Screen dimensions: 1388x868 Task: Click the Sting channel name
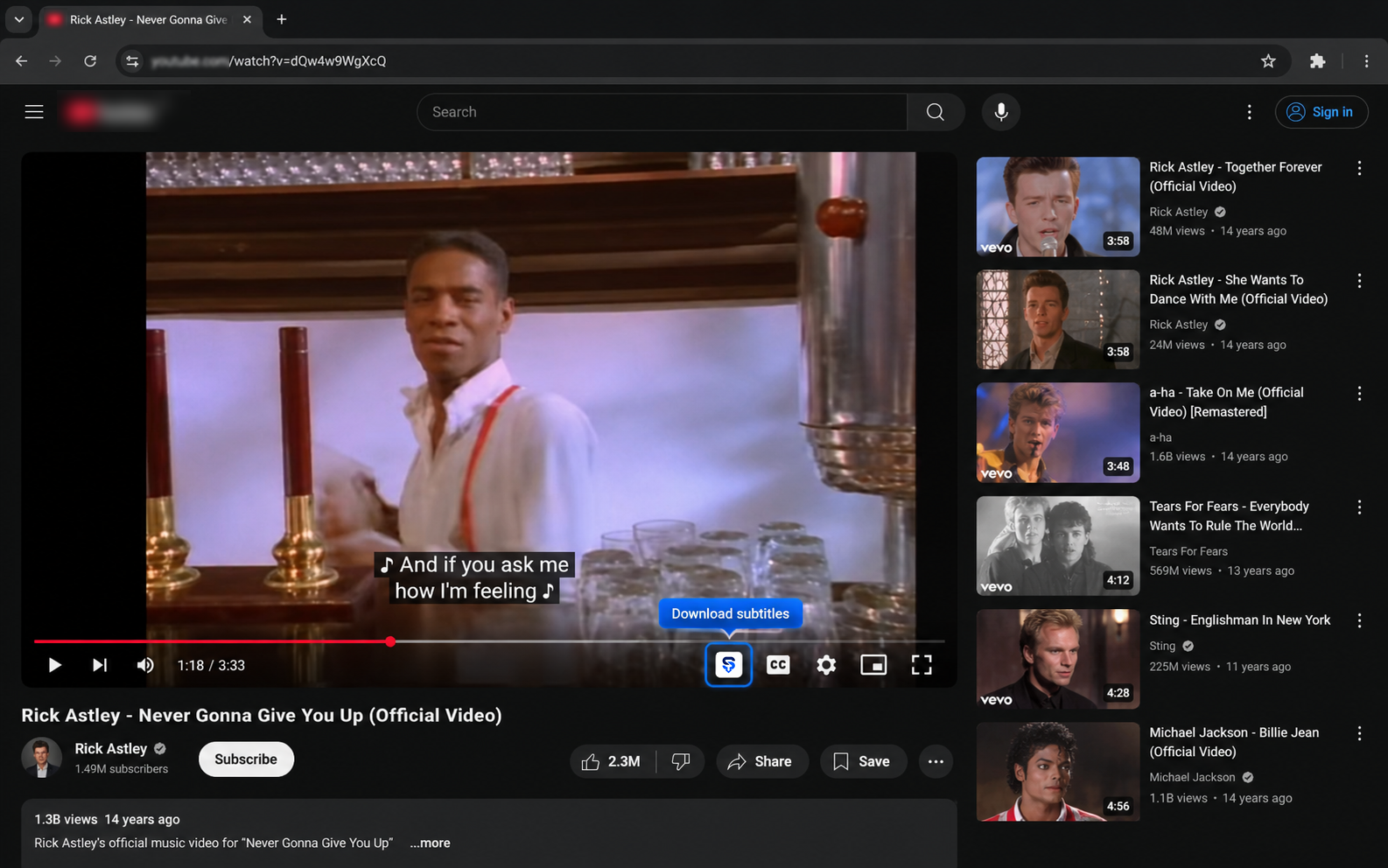pos(1162,646)
